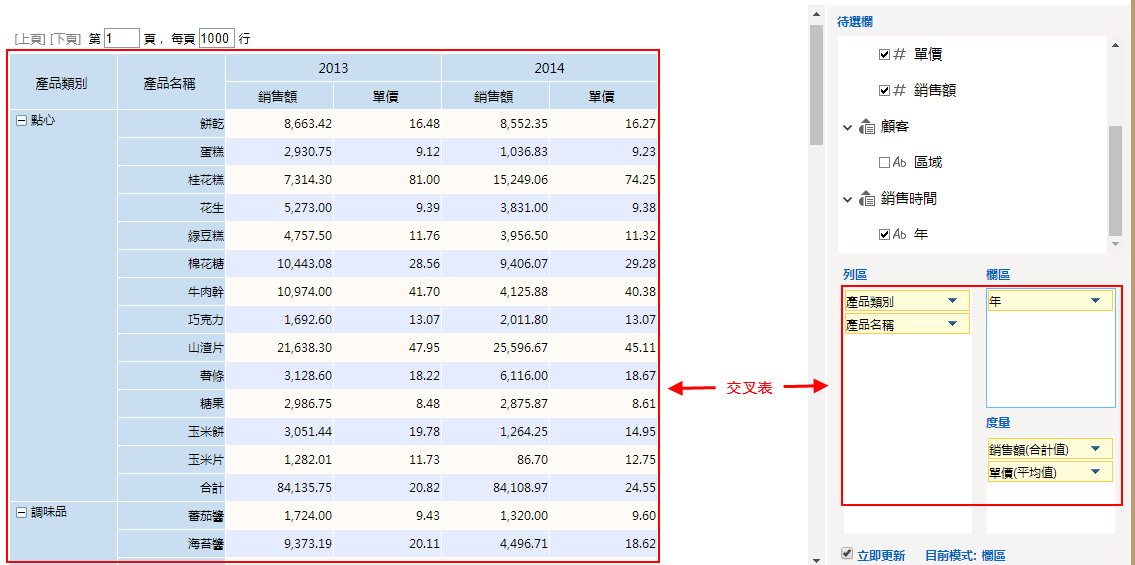This screenshot has width=1135, height=565.
Task: Collapse the 點心 category row group
Action: click(x=21, y=119)
